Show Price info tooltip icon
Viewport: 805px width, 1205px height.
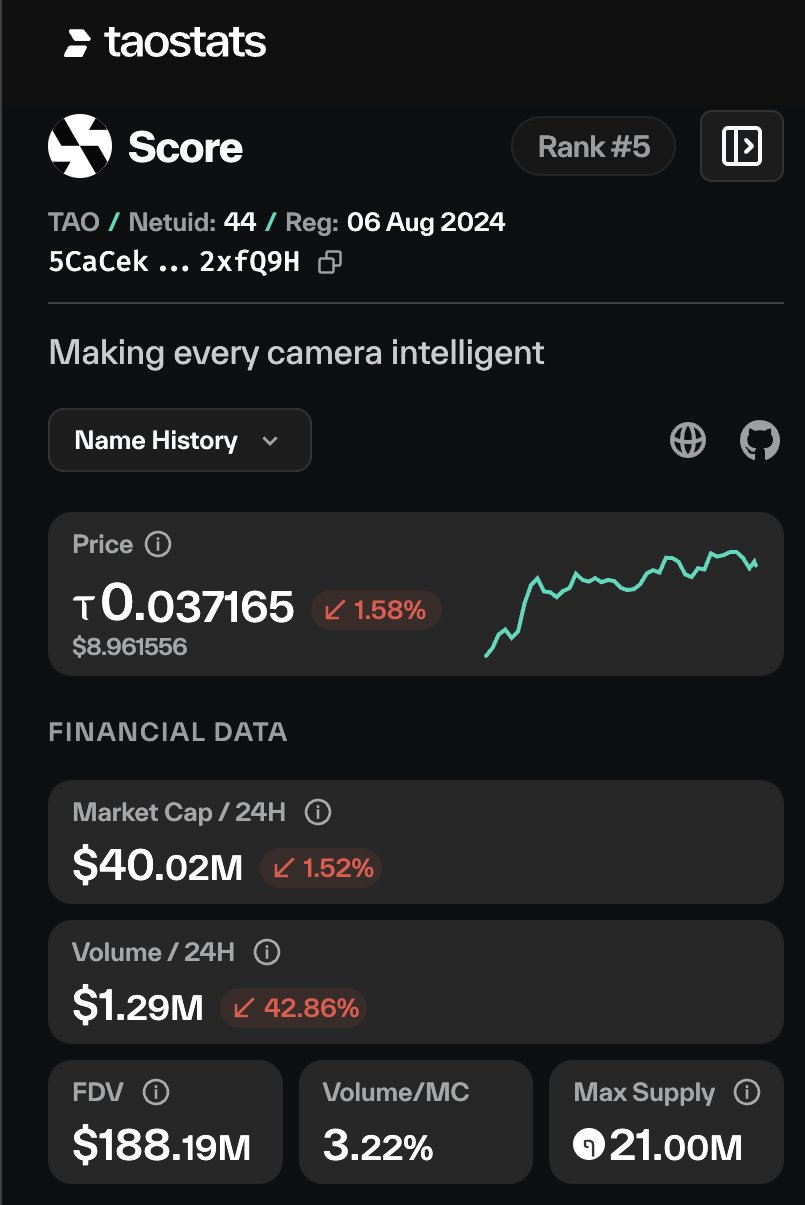click(158, 545)
